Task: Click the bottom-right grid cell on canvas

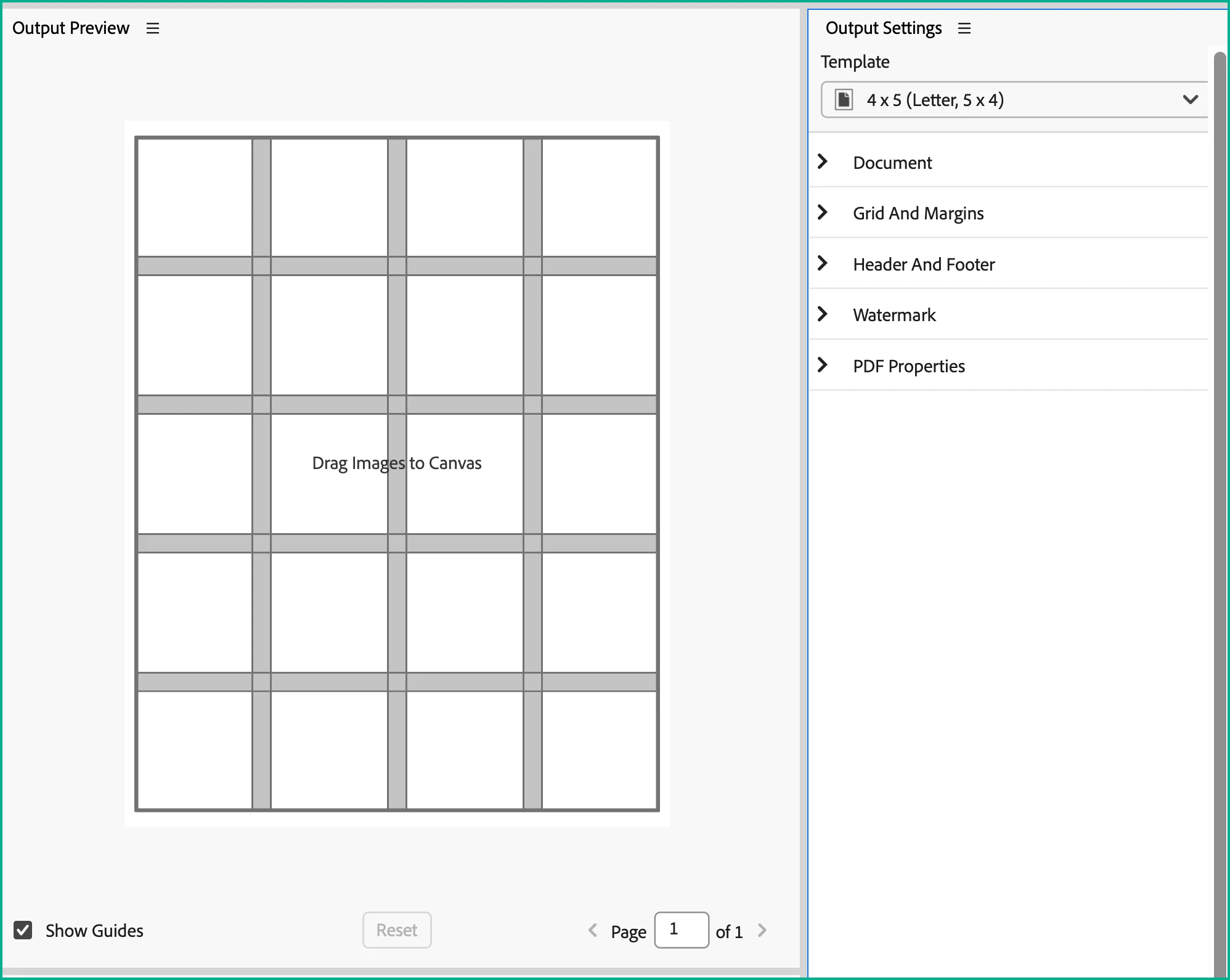Action: pos(599,749)
